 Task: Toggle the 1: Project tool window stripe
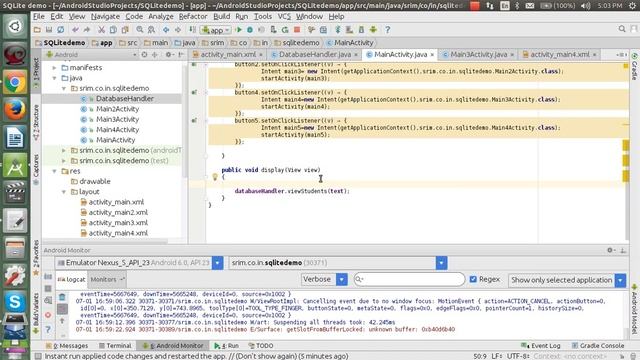pyautogui.click(x=36, y=70)
